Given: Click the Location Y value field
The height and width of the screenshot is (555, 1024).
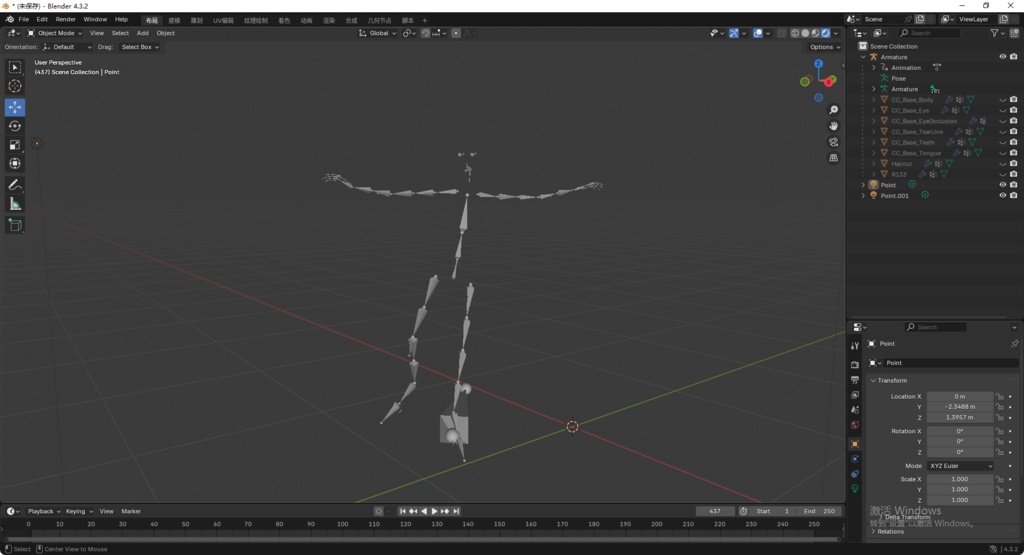Looking at the screenshot, I should point(960,407).
